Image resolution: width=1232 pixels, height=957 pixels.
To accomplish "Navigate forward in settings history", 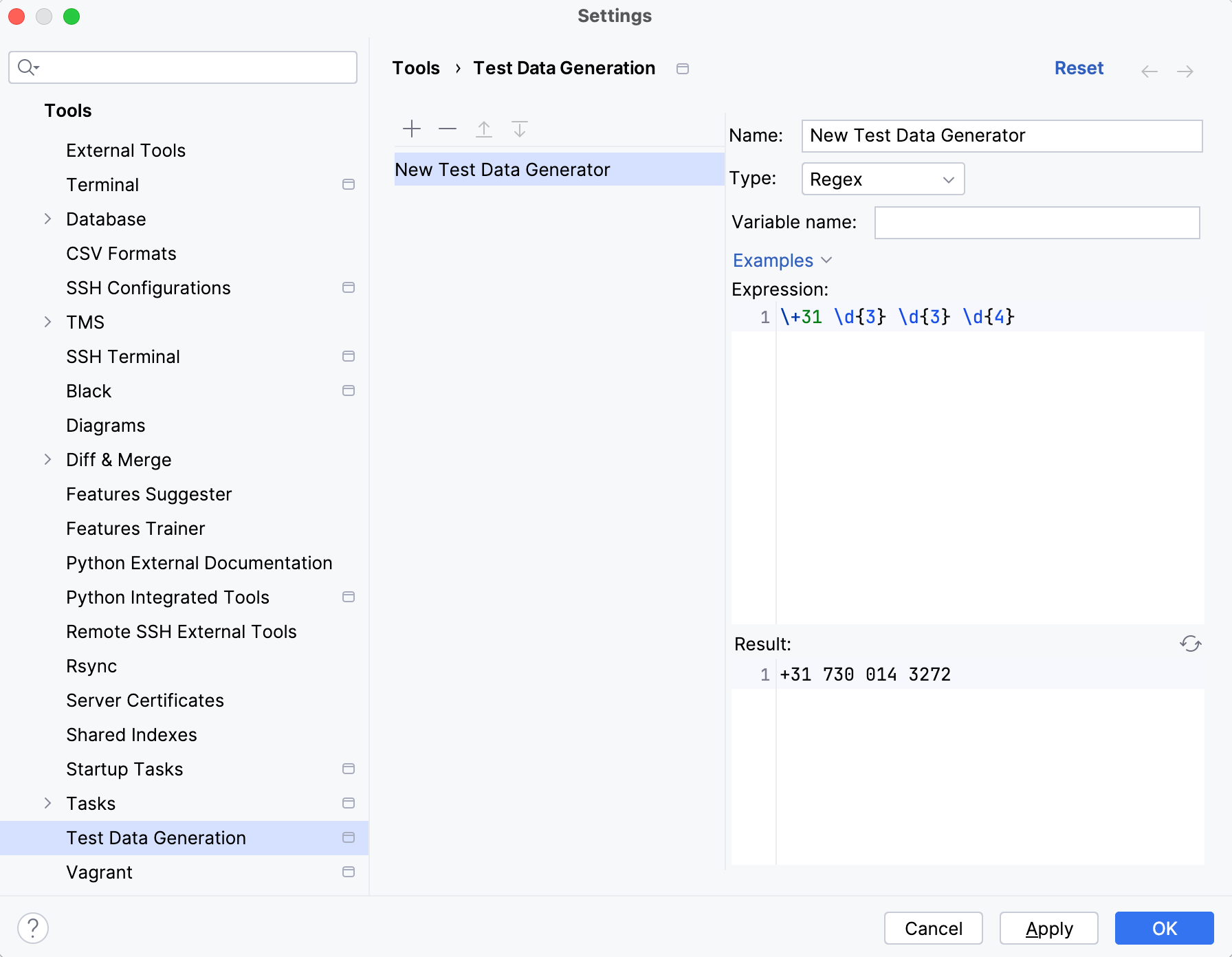I will point(1186,71).
